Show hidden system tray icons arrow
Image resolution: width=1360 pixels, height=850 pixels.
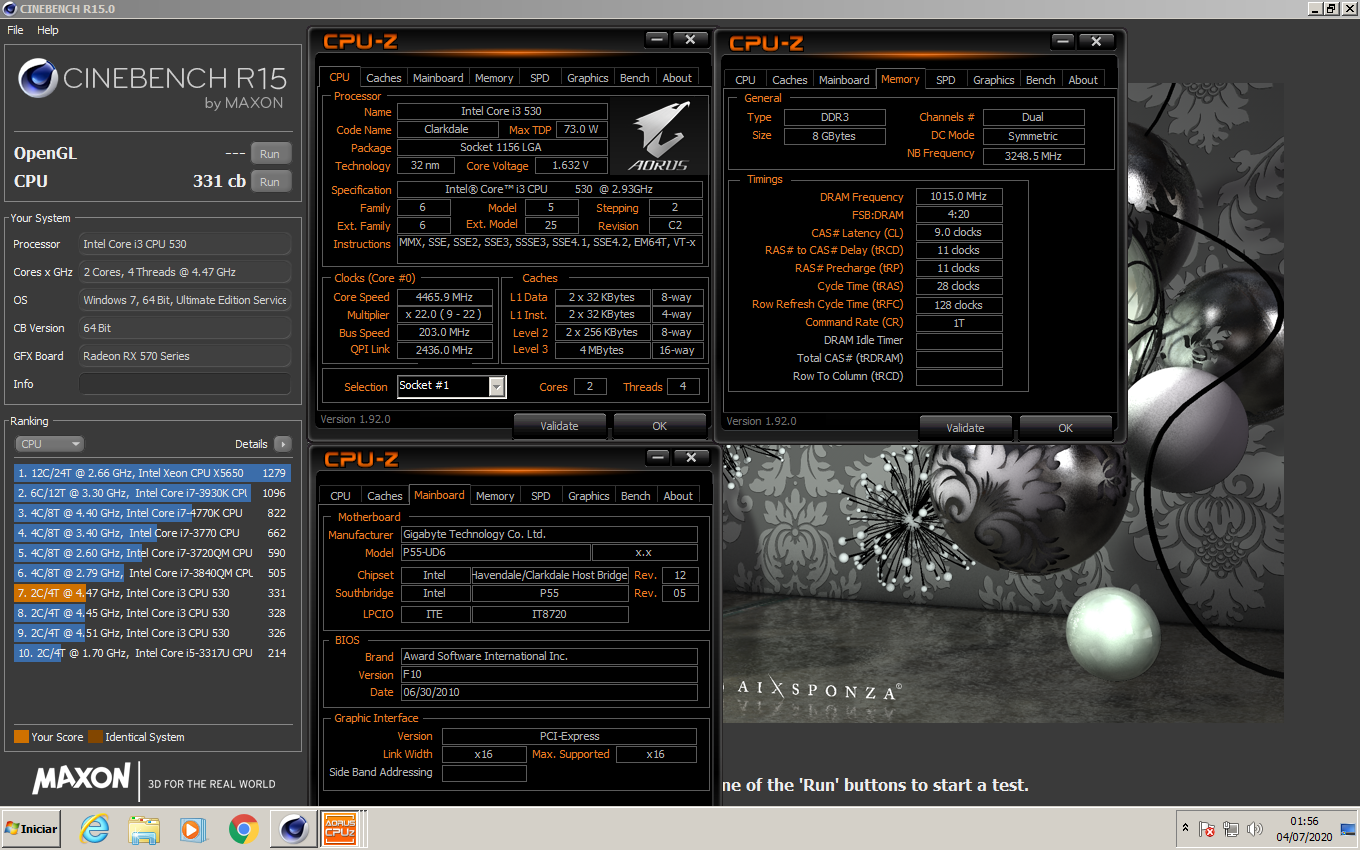1186,829
